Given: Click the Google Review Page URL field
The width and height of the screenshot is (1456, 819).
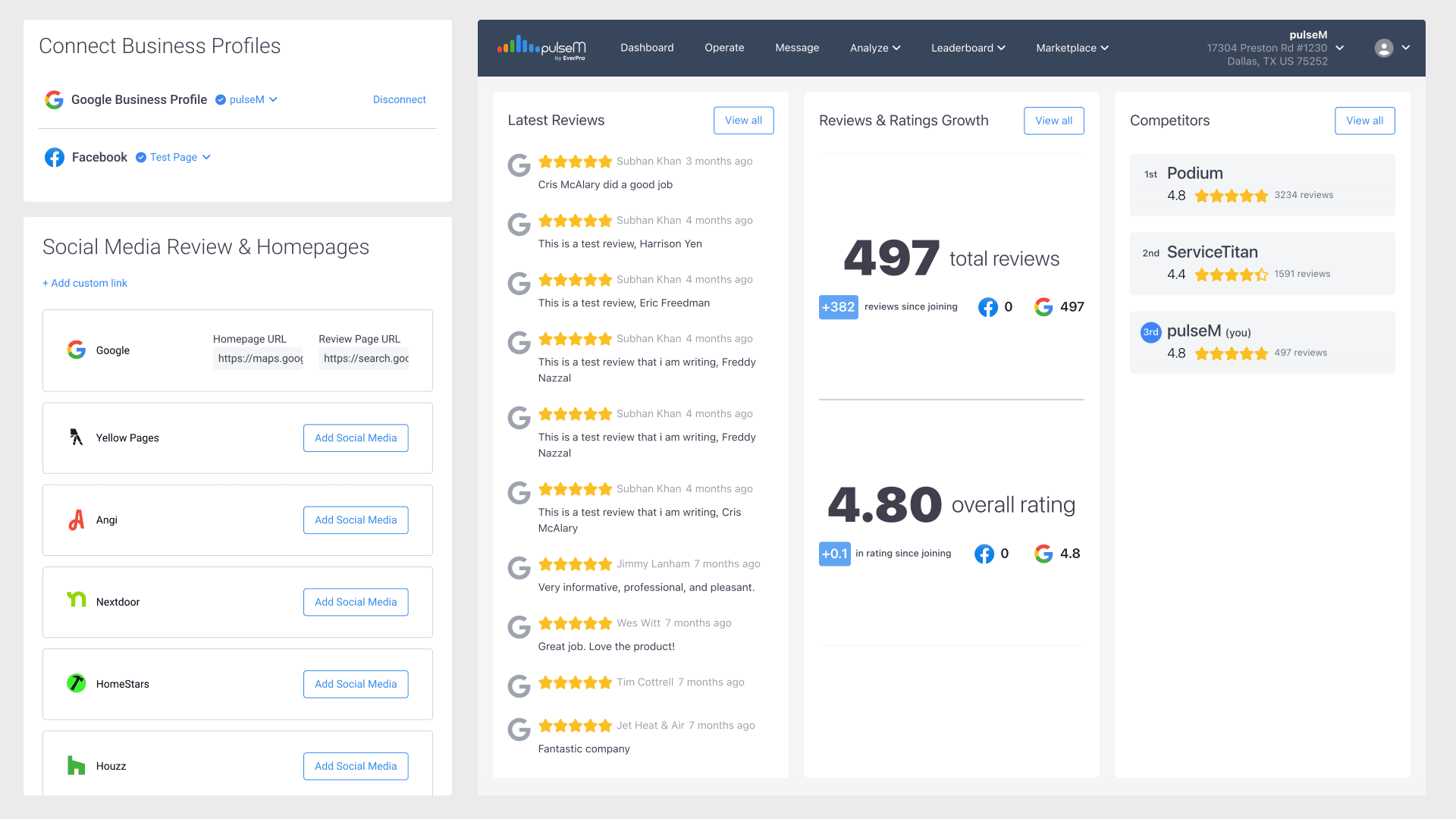Looking at the screenshot, I should click(364, 359).
